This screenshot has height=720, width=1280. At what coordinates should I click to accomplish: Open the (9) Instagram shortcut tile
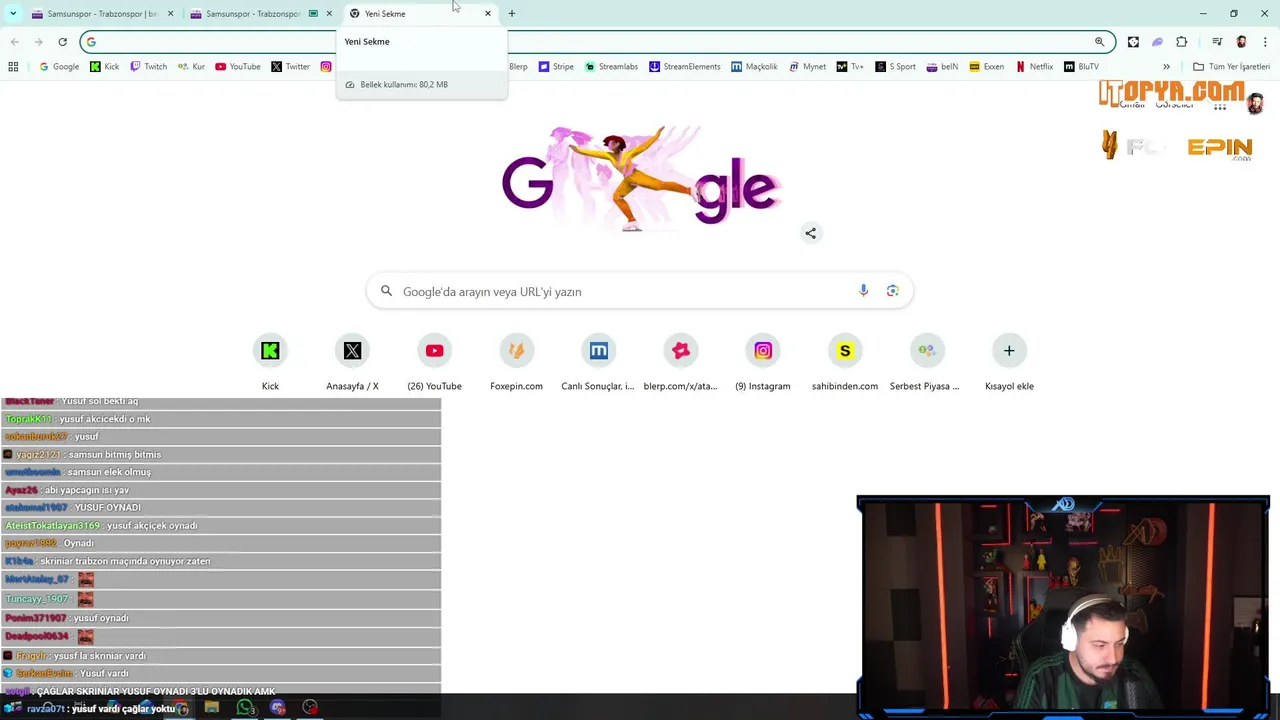[763, 351]
